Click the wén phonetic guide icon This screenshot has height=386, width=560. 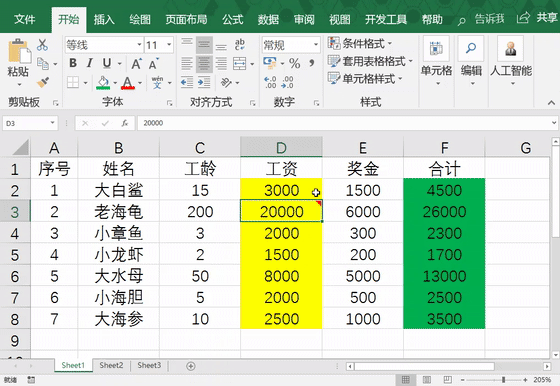click(x=157, y=82)
